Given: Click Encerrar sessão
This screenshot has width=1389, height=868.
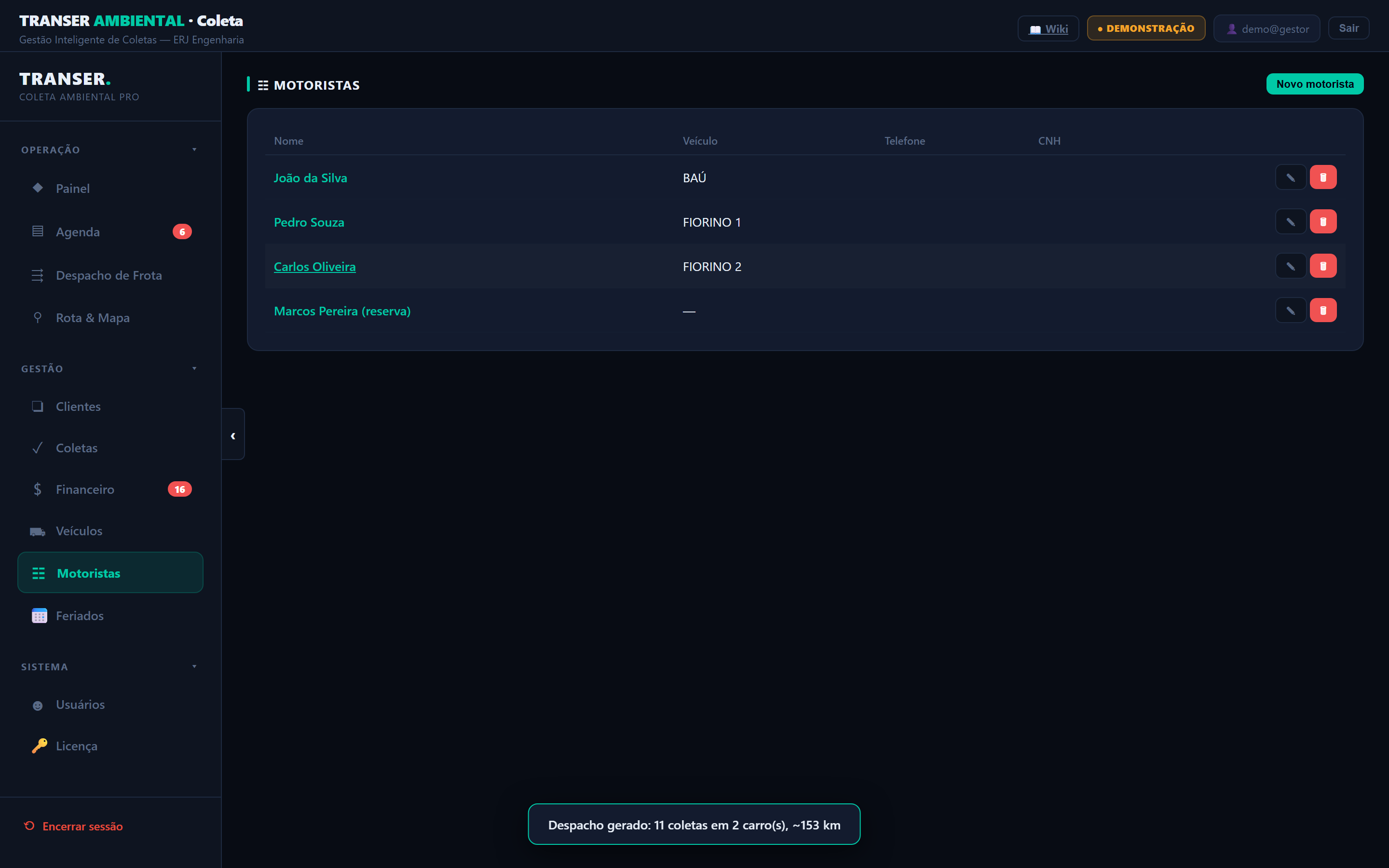Looking at the screenshot, I should (73, 826).
